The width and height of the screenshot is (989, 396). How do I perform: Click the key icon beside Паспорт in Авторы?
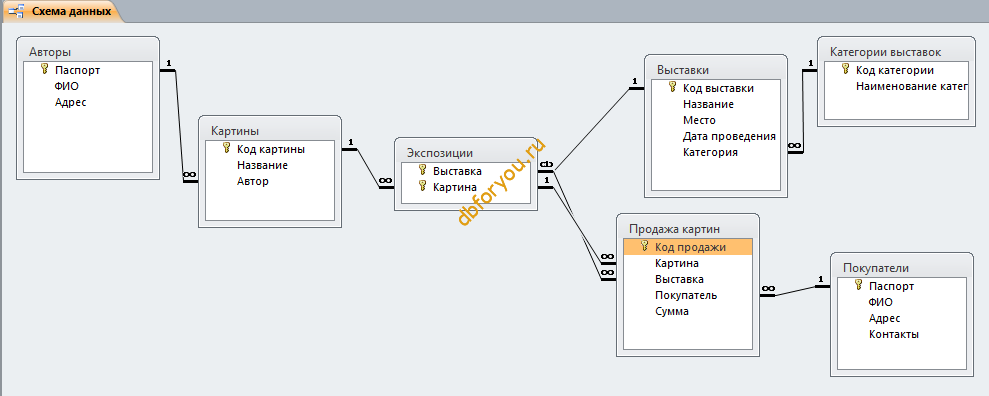pyautogui.click(x=44, y=69)
